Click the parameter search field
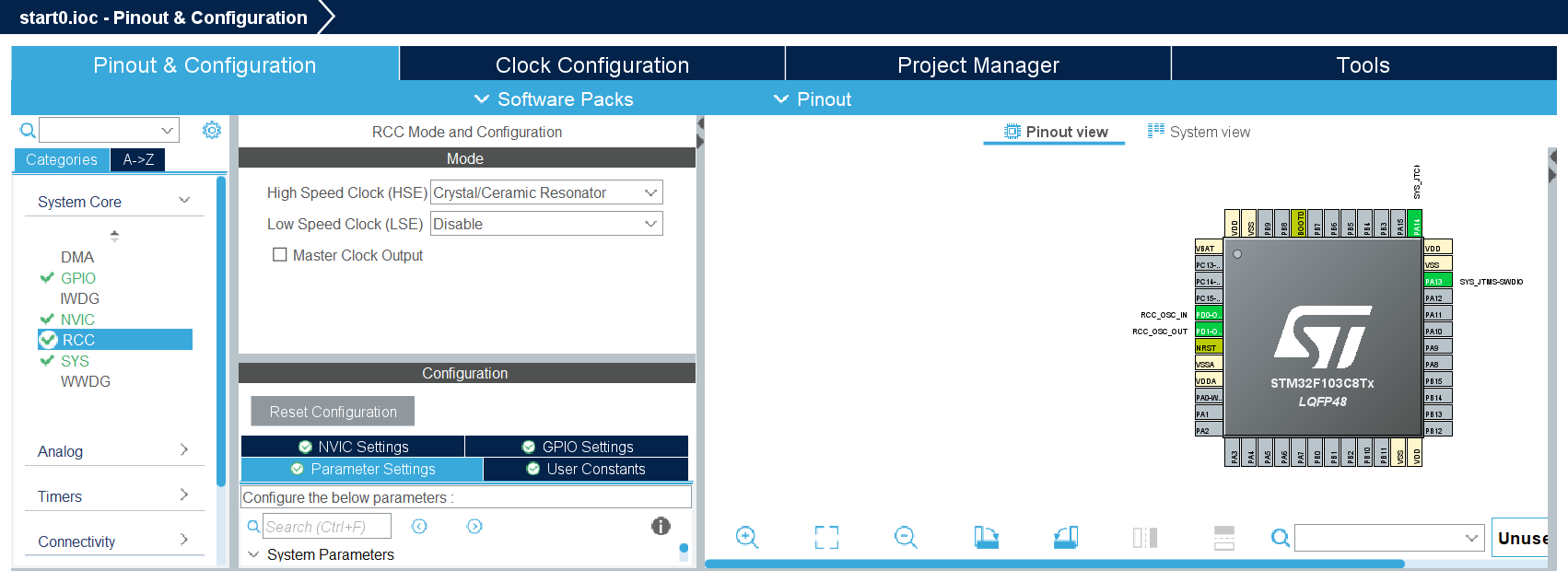Viewport: 1568px width, 582px height. point(327,527)
